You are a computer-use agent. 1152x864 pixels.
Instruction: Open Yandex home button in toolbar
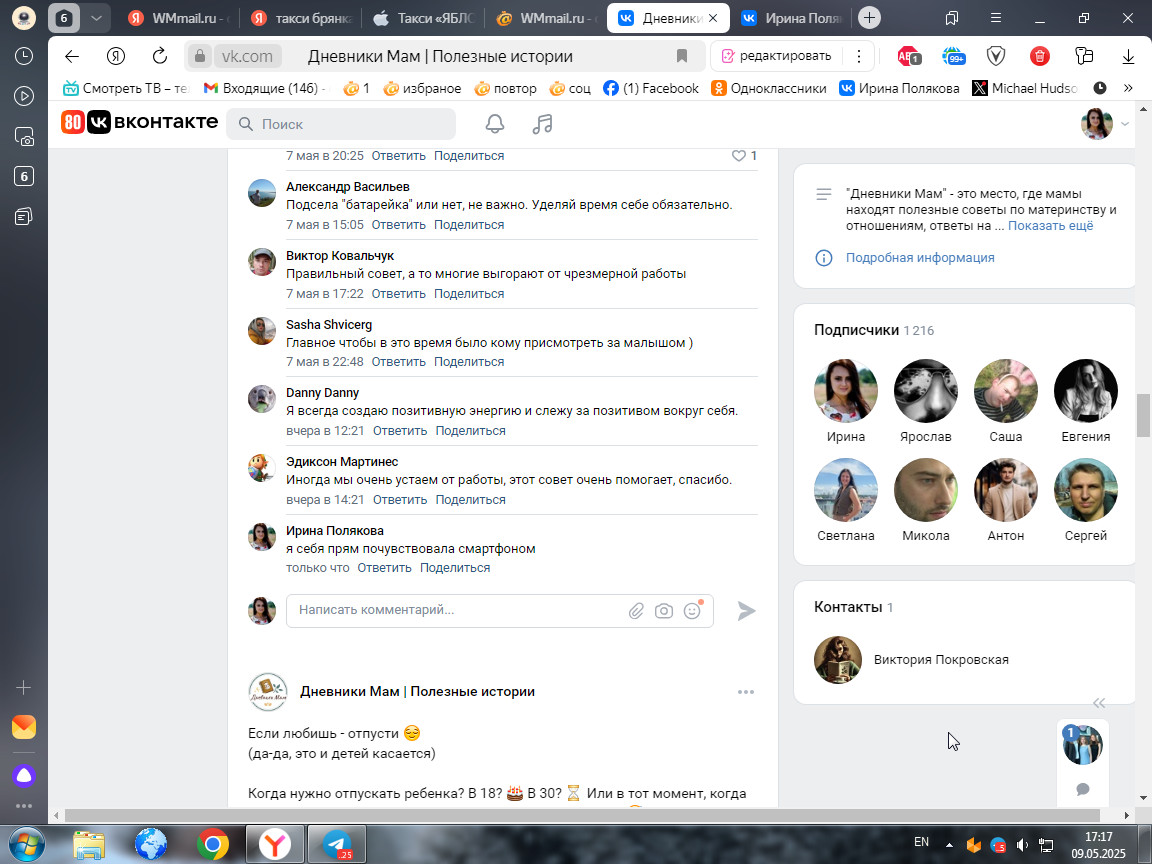115,57
